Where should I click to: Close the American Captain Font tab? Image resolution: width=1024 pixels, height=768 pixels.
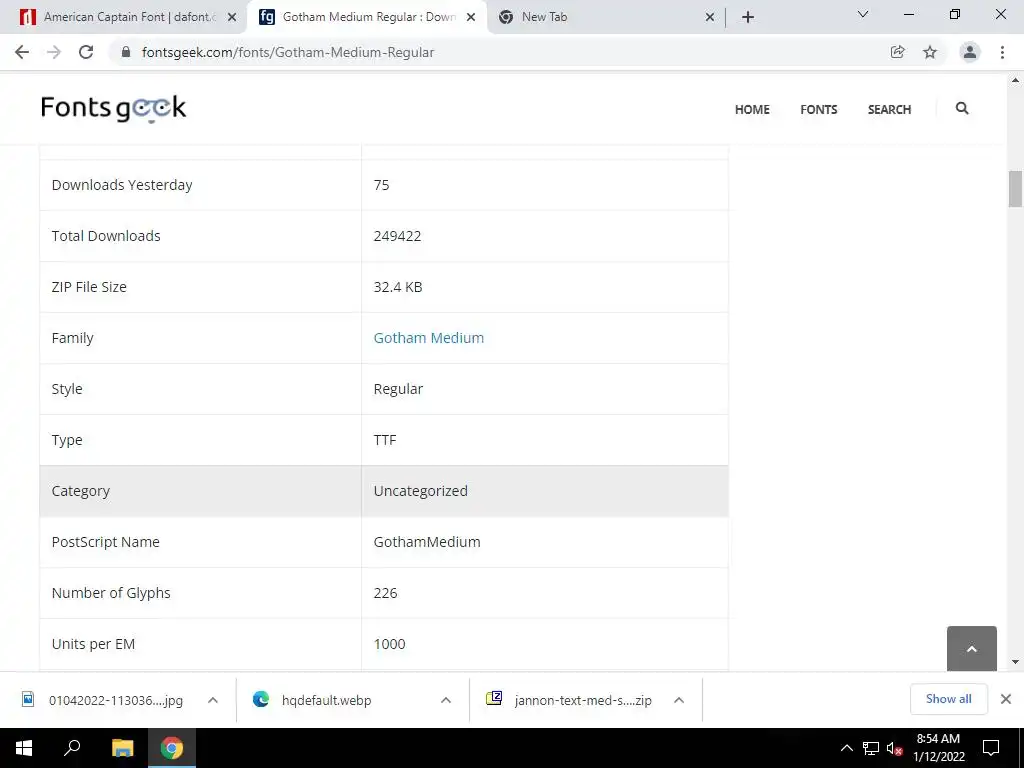click(232, 18)
